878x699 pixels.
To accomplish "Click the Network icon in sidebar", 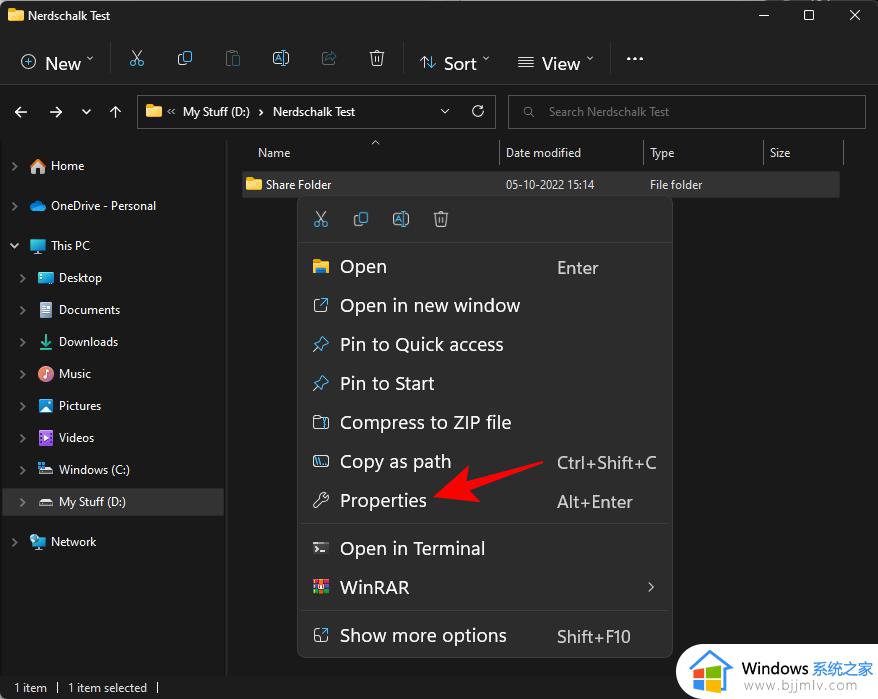I will tap(38, 542).
